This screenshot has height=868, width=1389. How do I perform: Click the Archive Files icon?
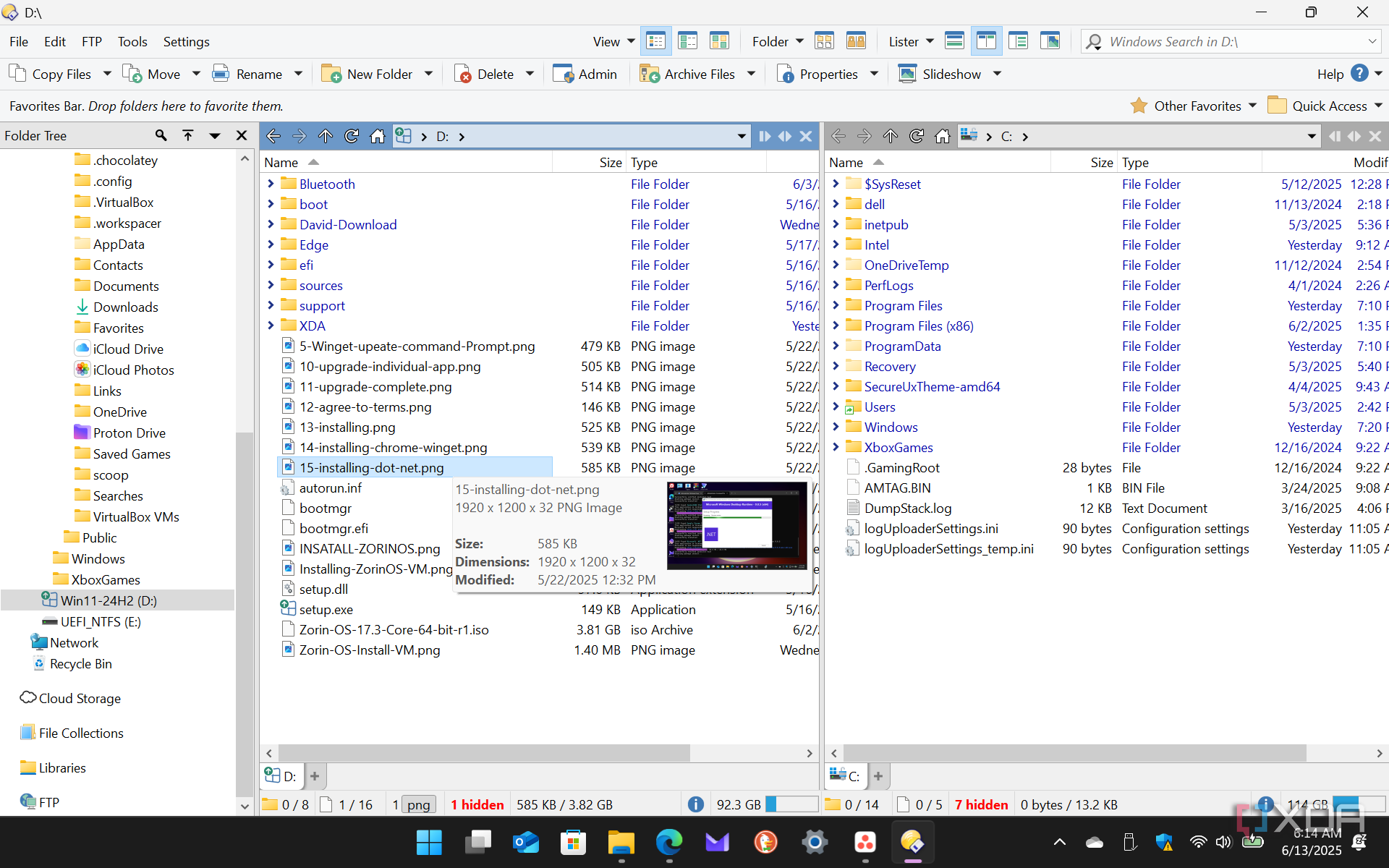pyautogui.click(x=649, y=74)
